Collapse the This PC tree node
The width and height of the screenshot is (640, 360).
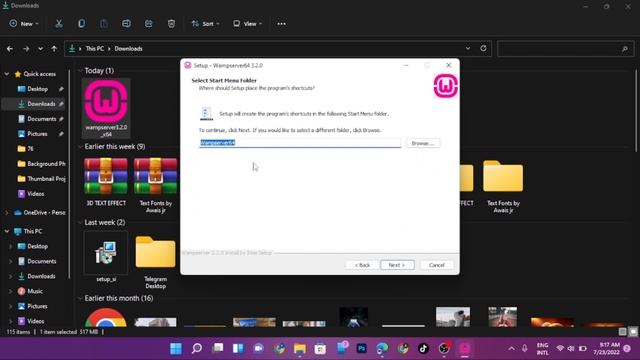coord(7,231)
